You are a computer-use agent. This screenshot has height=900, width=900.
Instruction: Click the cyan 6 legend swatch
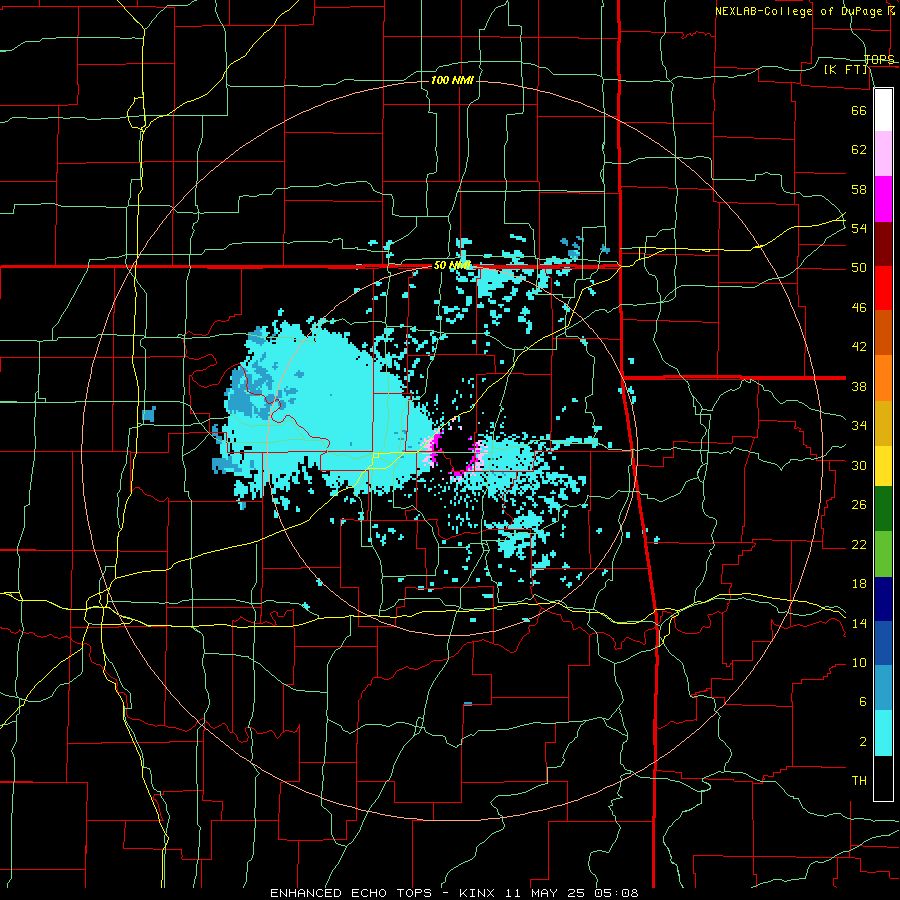[883, 733]
